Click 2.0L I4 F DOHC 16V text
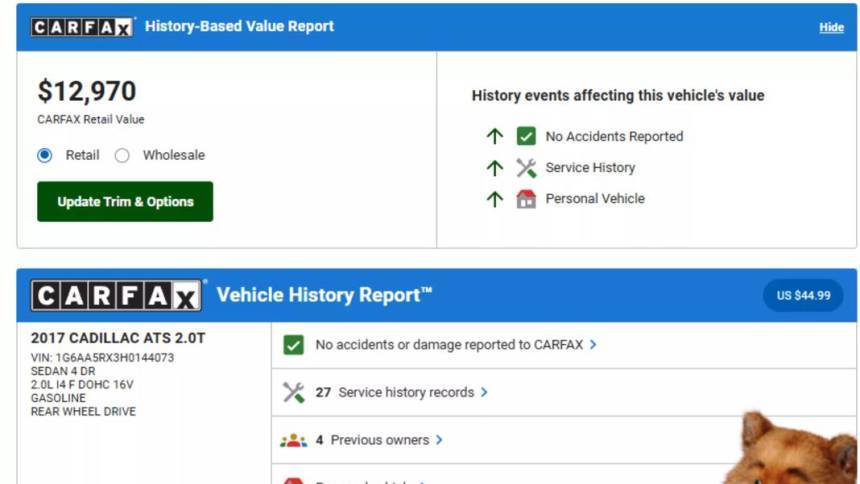Image resolution: width=860 pixels, height=484 pixels. [x=82, y=385]
